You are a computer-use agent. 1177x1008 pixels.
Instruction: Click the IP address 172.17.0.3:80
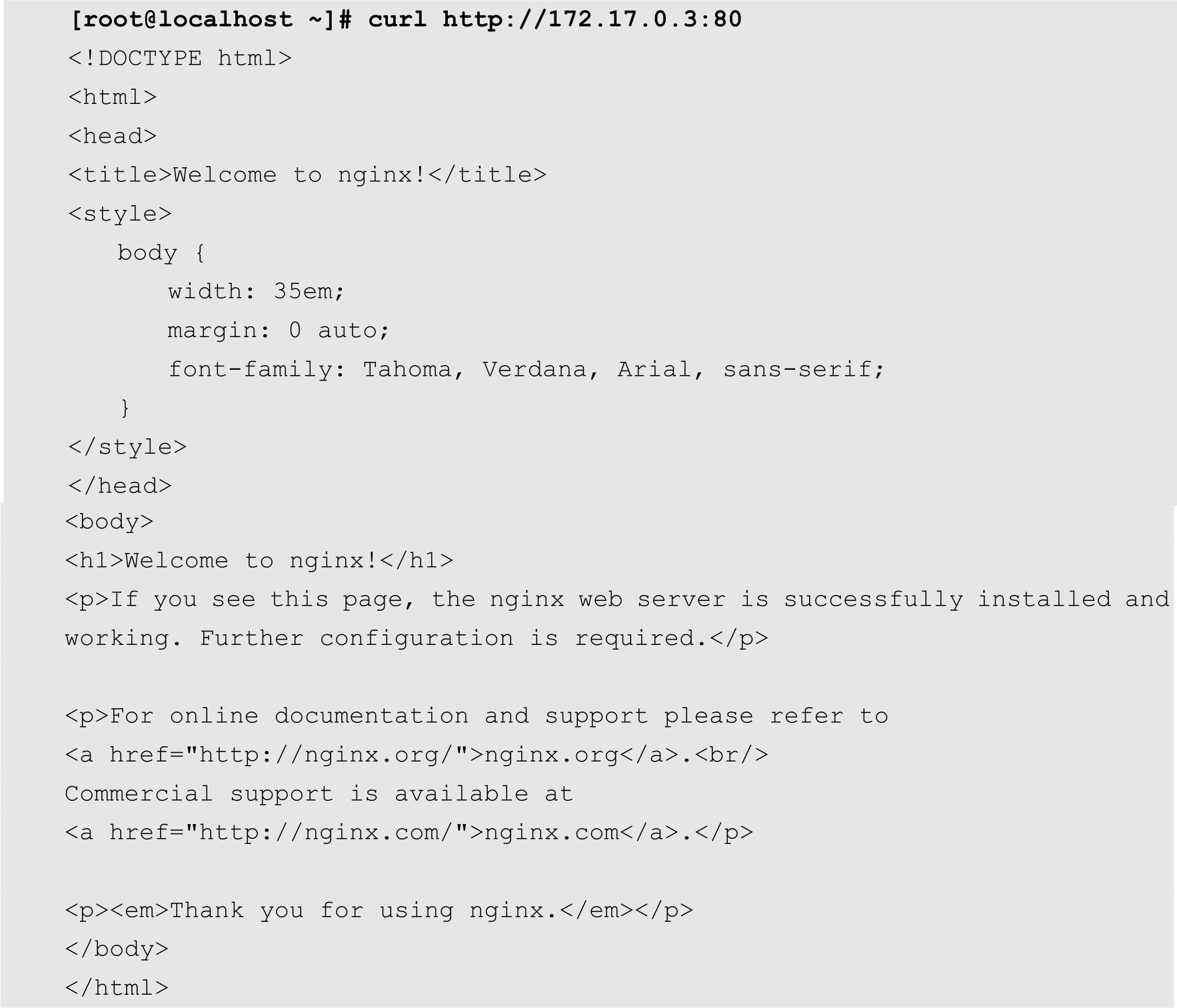coord(645,19)
